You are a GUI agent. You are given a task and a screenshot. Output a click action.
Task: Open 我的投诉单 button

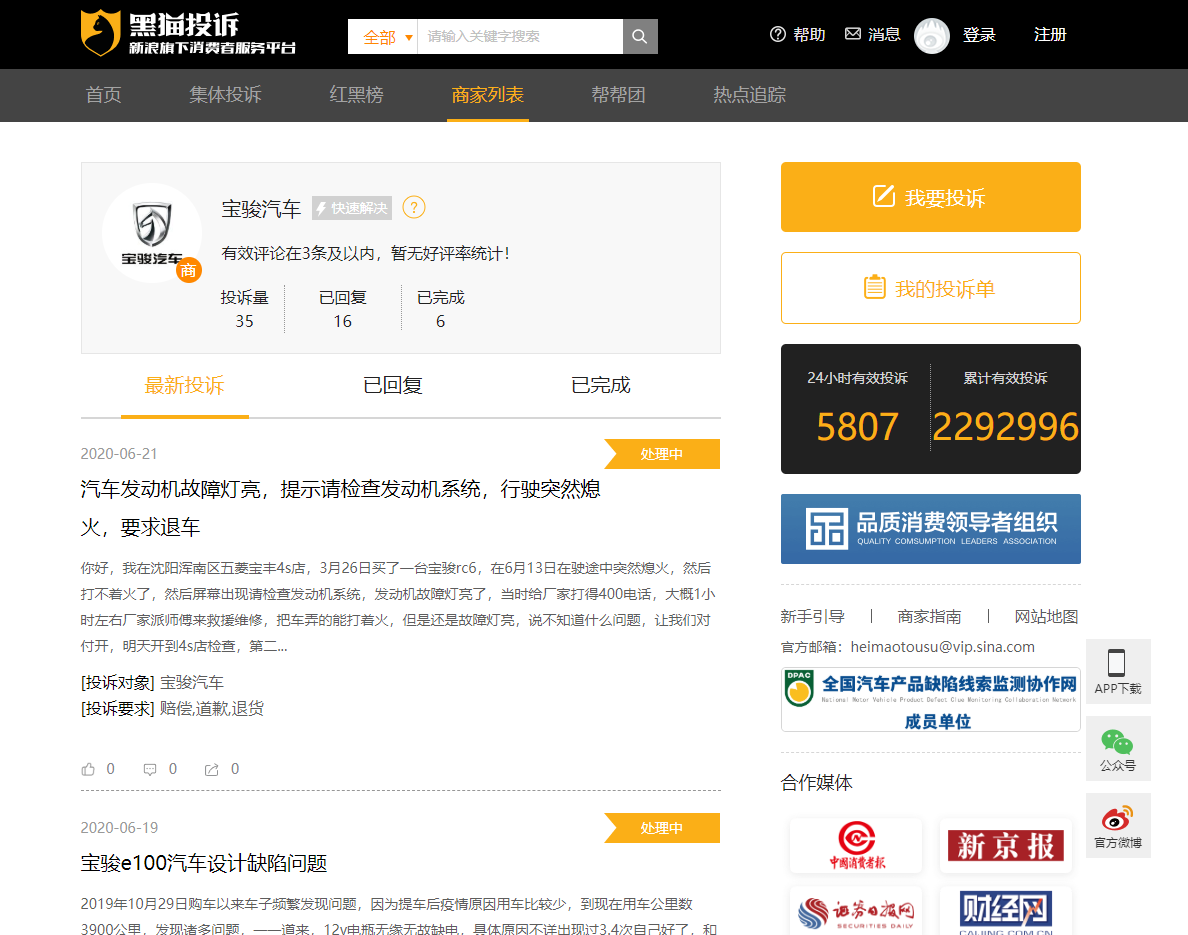930,288
